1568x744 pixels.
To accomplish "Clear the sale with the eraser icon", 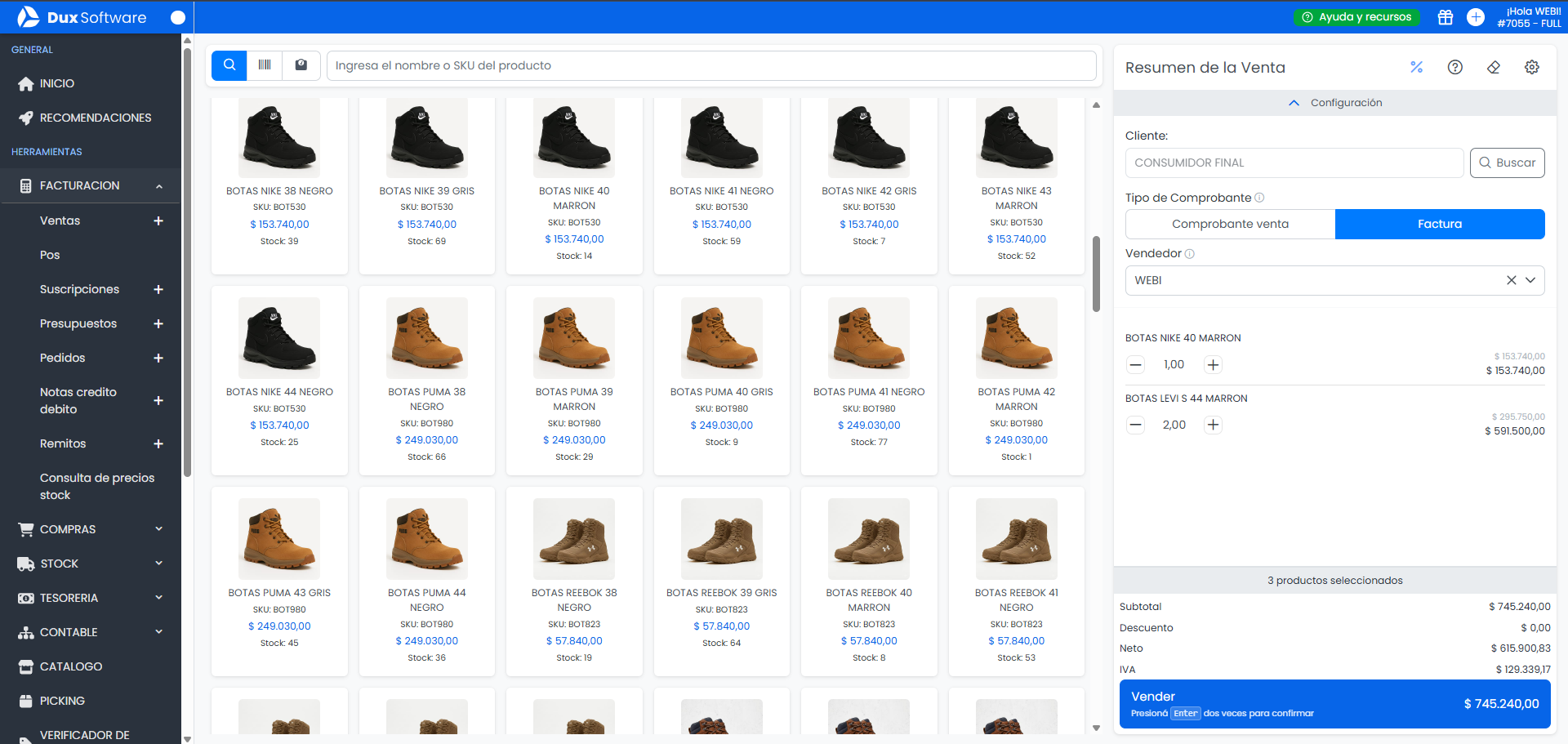I will click(1494, 67).
